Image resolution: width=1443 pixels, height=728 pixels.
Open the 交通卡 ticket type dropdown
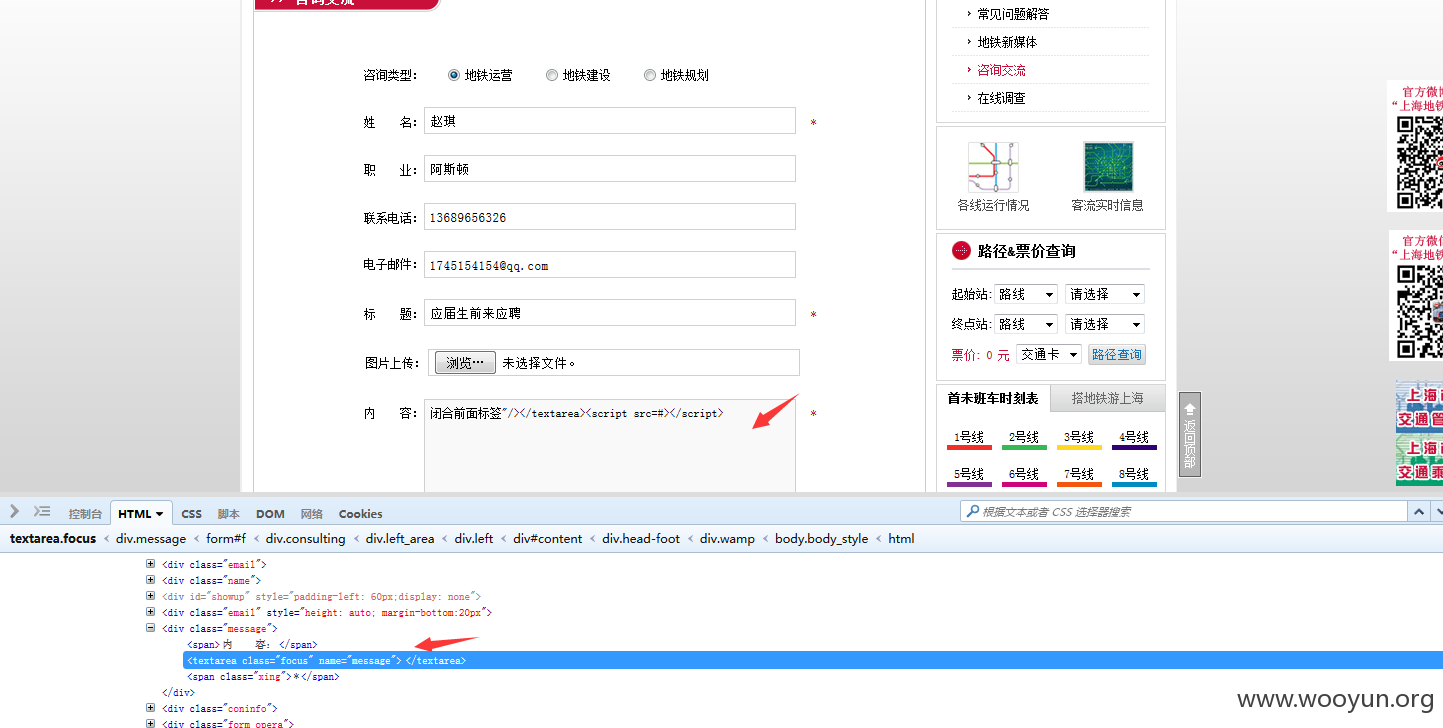[x=1049, y=354]
